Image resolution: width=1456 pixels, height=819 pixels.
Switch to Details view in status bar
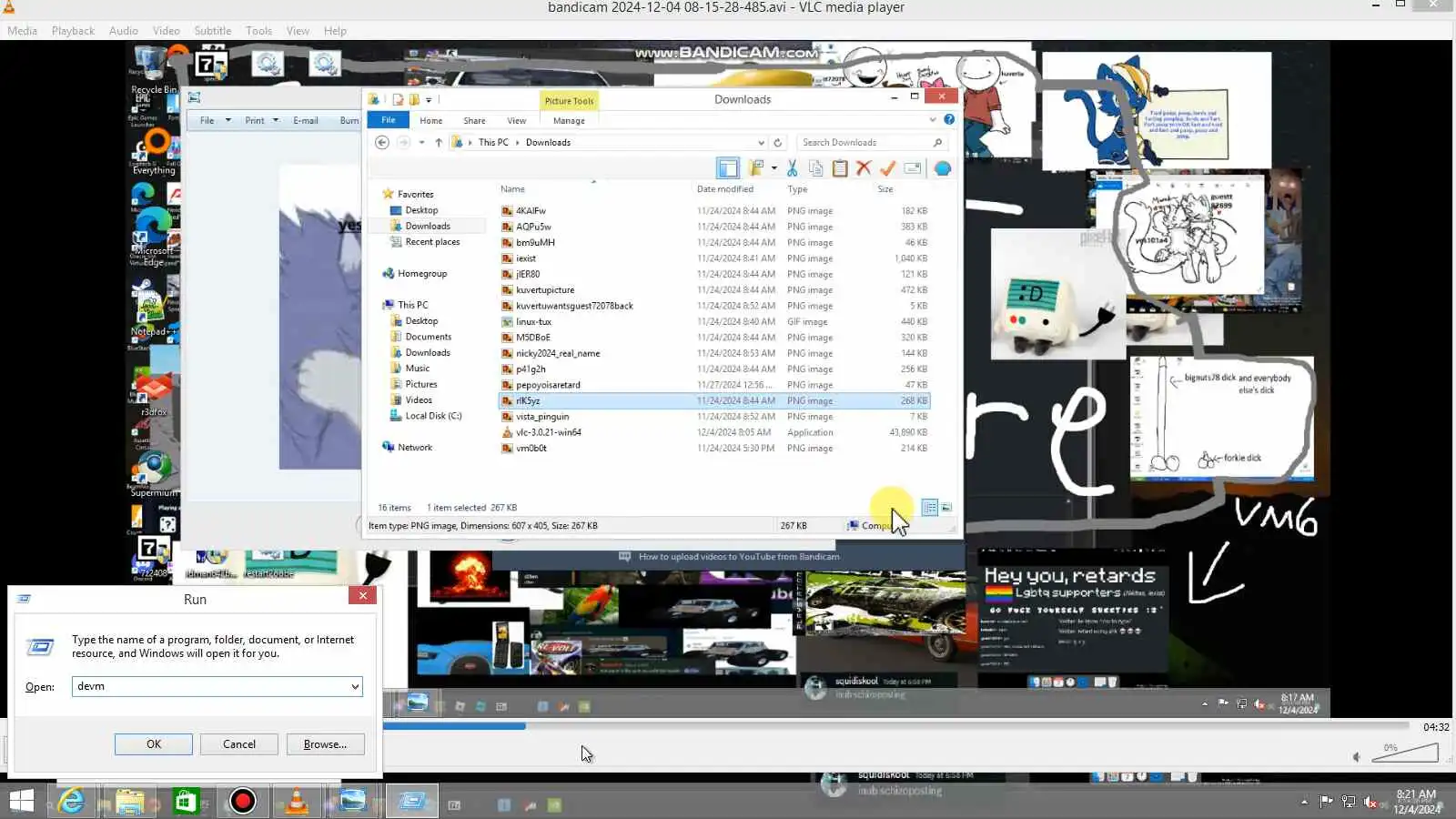coord(929,508)
